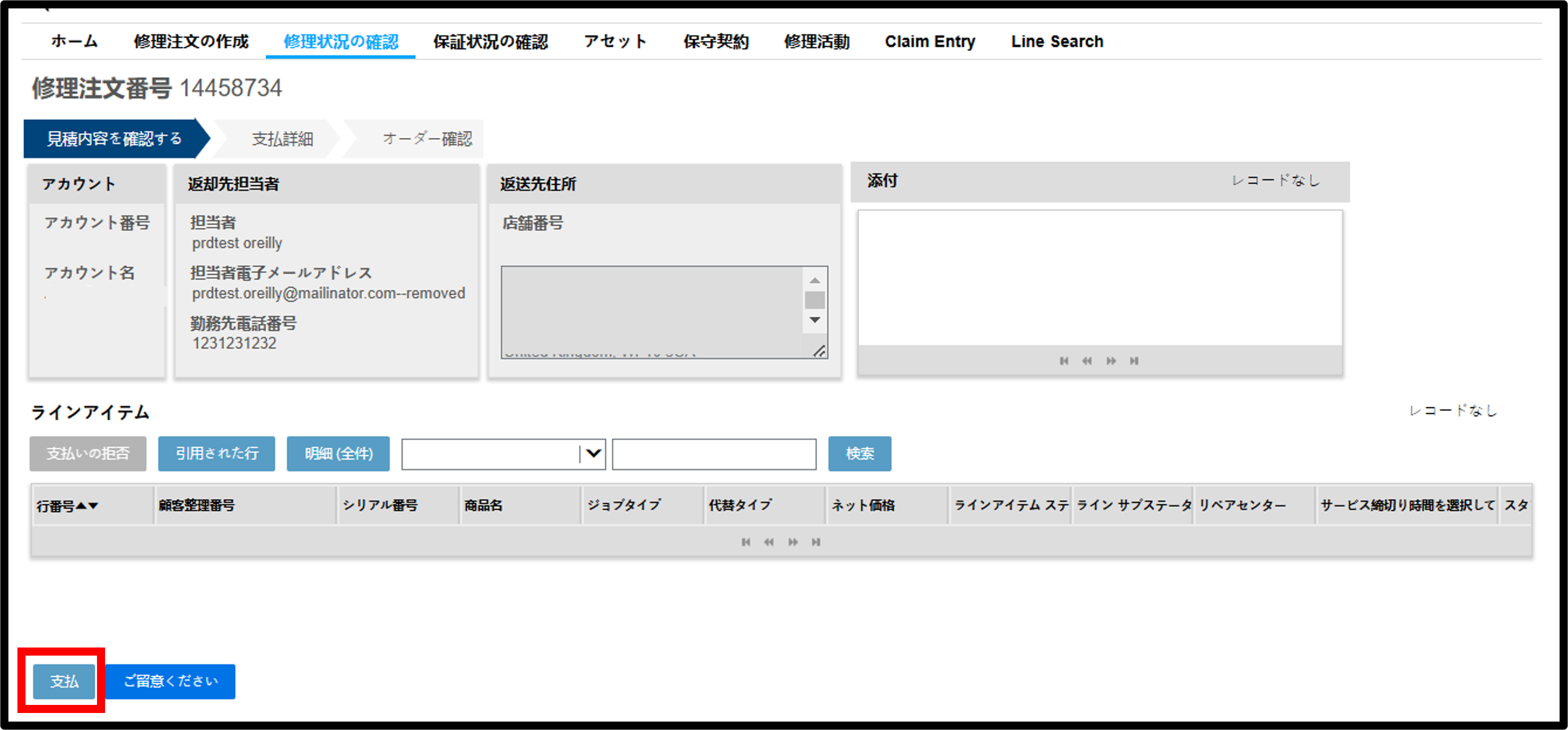Click the 支払いの拒否 button
1568x730 pixels.
[x=88, y=453]
